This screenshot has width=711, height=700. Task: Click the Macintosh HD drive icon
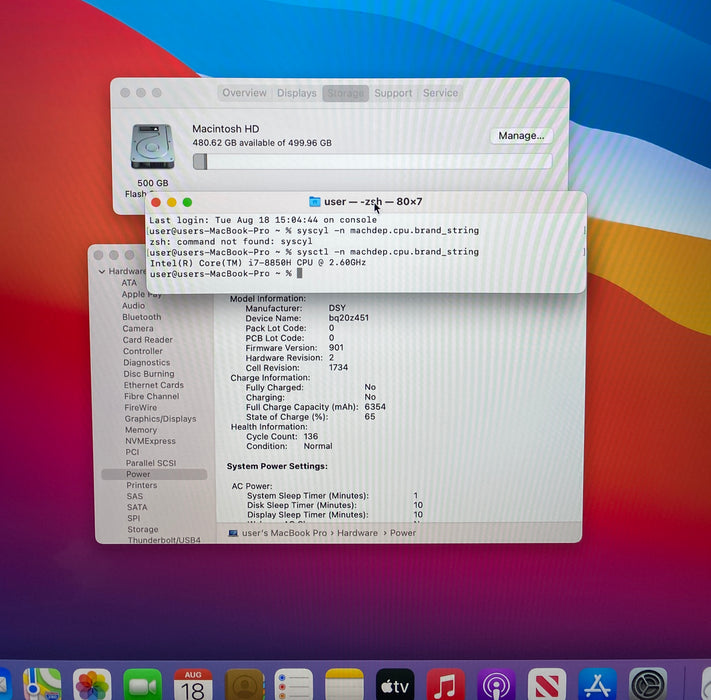[x=152, y=146]
